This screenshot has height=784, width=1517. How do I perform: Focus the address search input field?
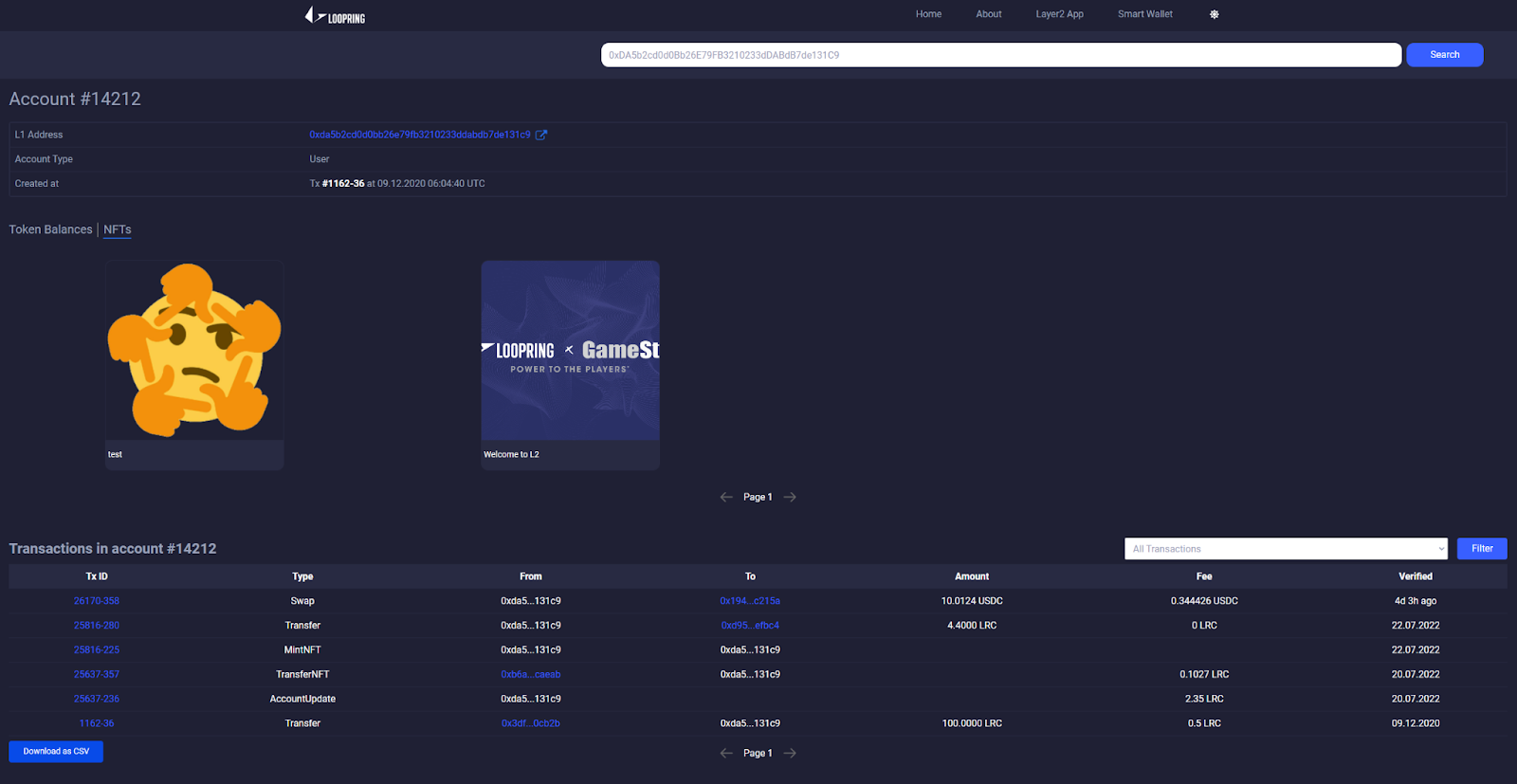1000,55
